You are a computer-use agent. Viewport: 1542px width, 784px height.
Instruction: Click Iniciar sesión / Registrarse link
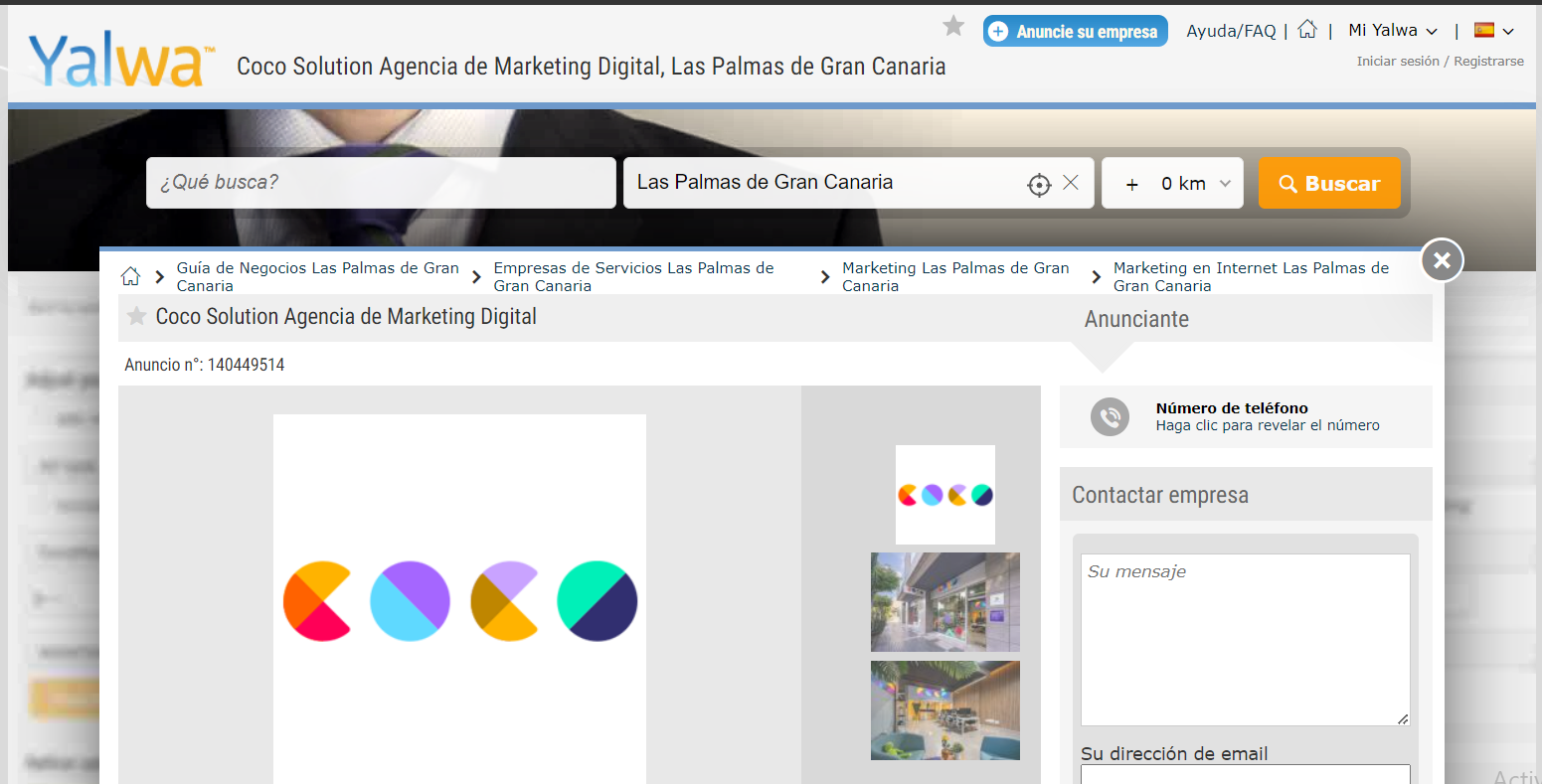click(x=1440, y=62)
